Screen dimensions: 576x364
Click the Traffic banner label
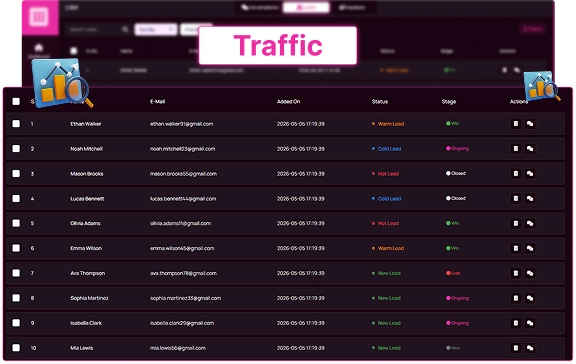click(x=278, y=46)
